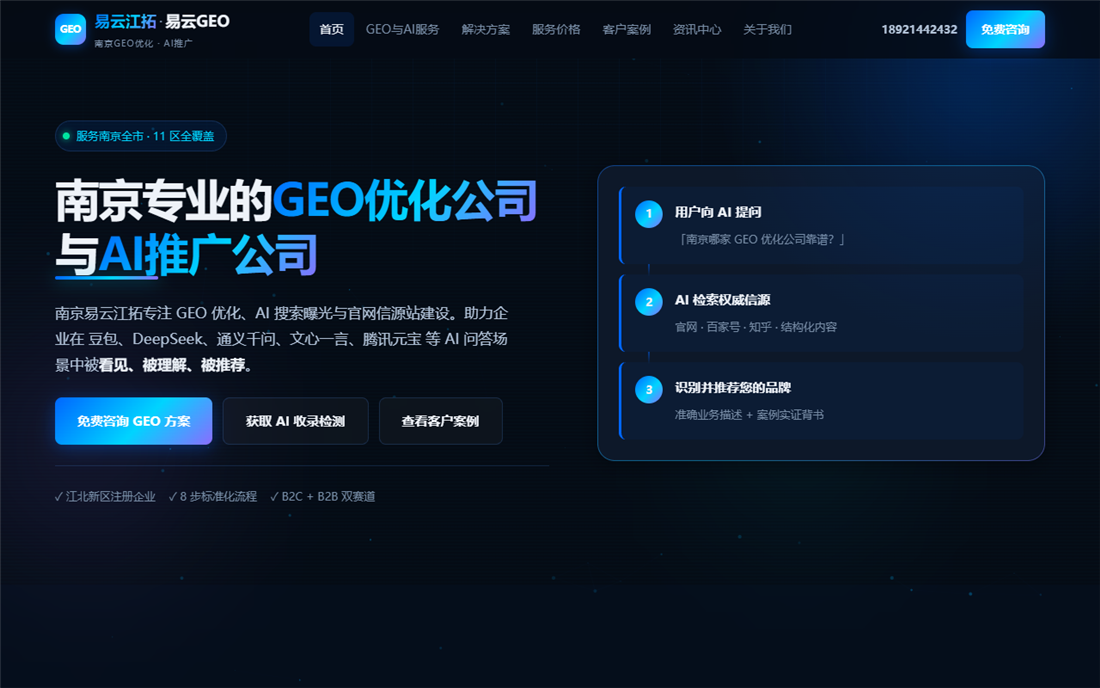Click the 服务南京全市 · 11 区全覆盖 badge

[140, 136]
